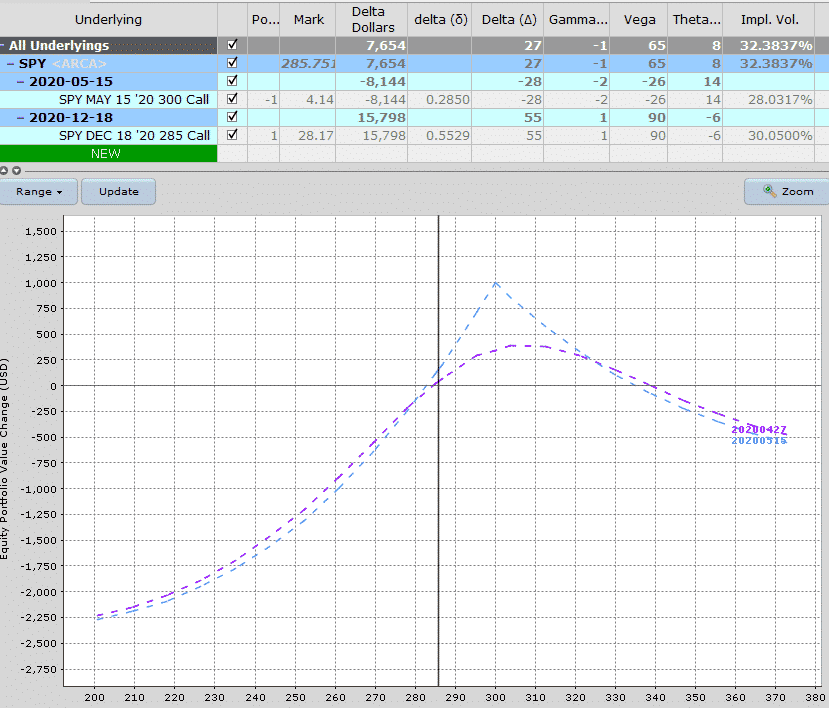Sort by the delta (δ) column header
829x708 pixels.
pos(440,20)
